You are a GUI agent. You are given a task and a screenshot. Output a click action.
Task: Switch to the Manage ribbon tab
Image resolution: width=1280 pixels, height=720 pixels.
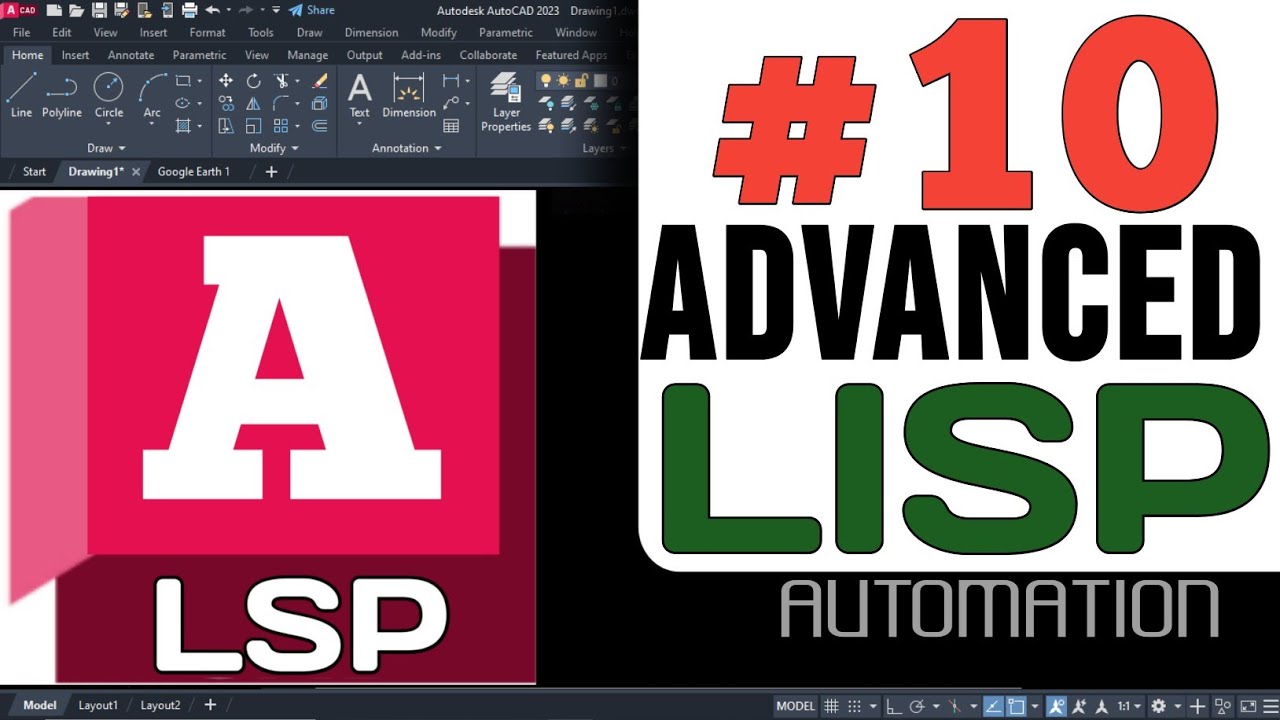tap(308, 55)
